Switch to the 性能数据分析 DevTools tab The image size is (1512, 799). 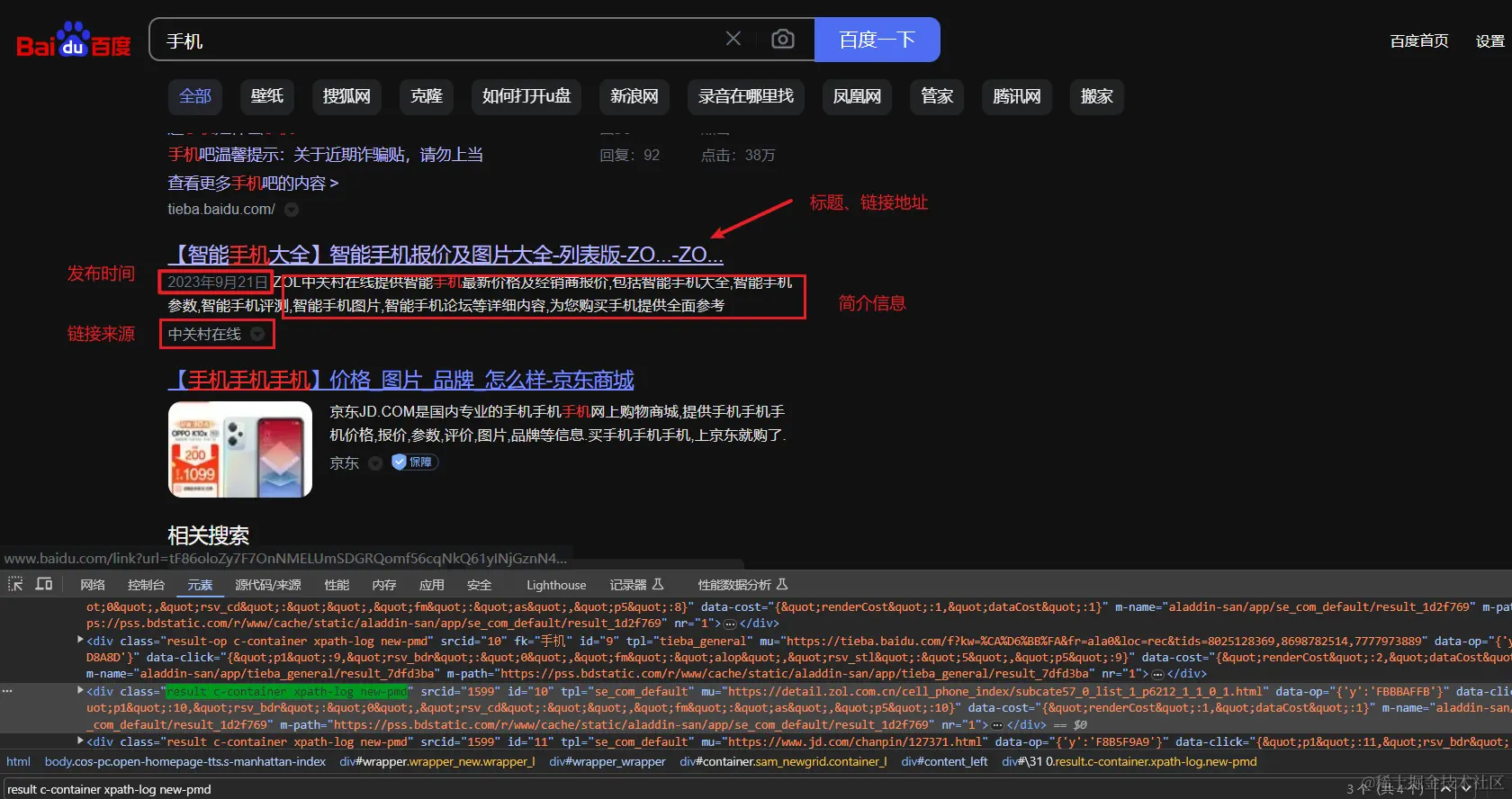742,585
